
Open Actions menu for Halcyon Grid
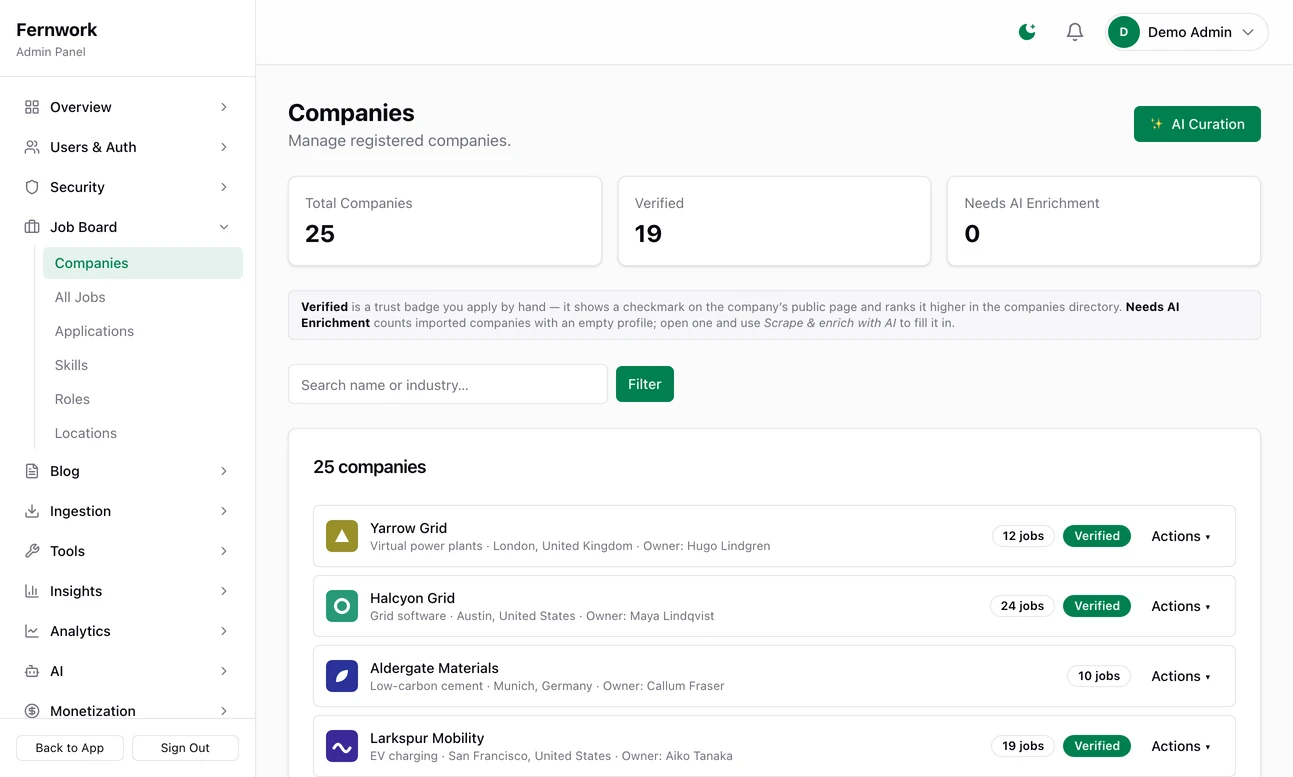click(x=1181, y=606)
